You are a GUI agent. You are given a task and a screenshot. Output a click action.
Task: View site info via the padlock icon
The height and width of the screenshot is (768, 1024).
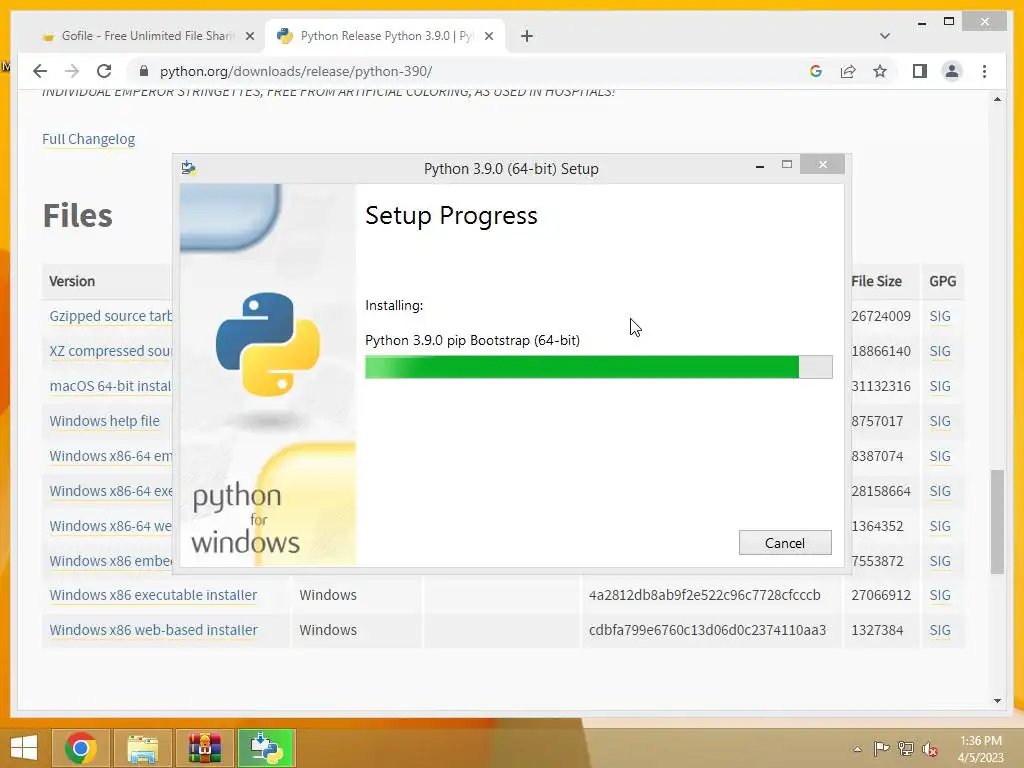(x=144, y=71)
